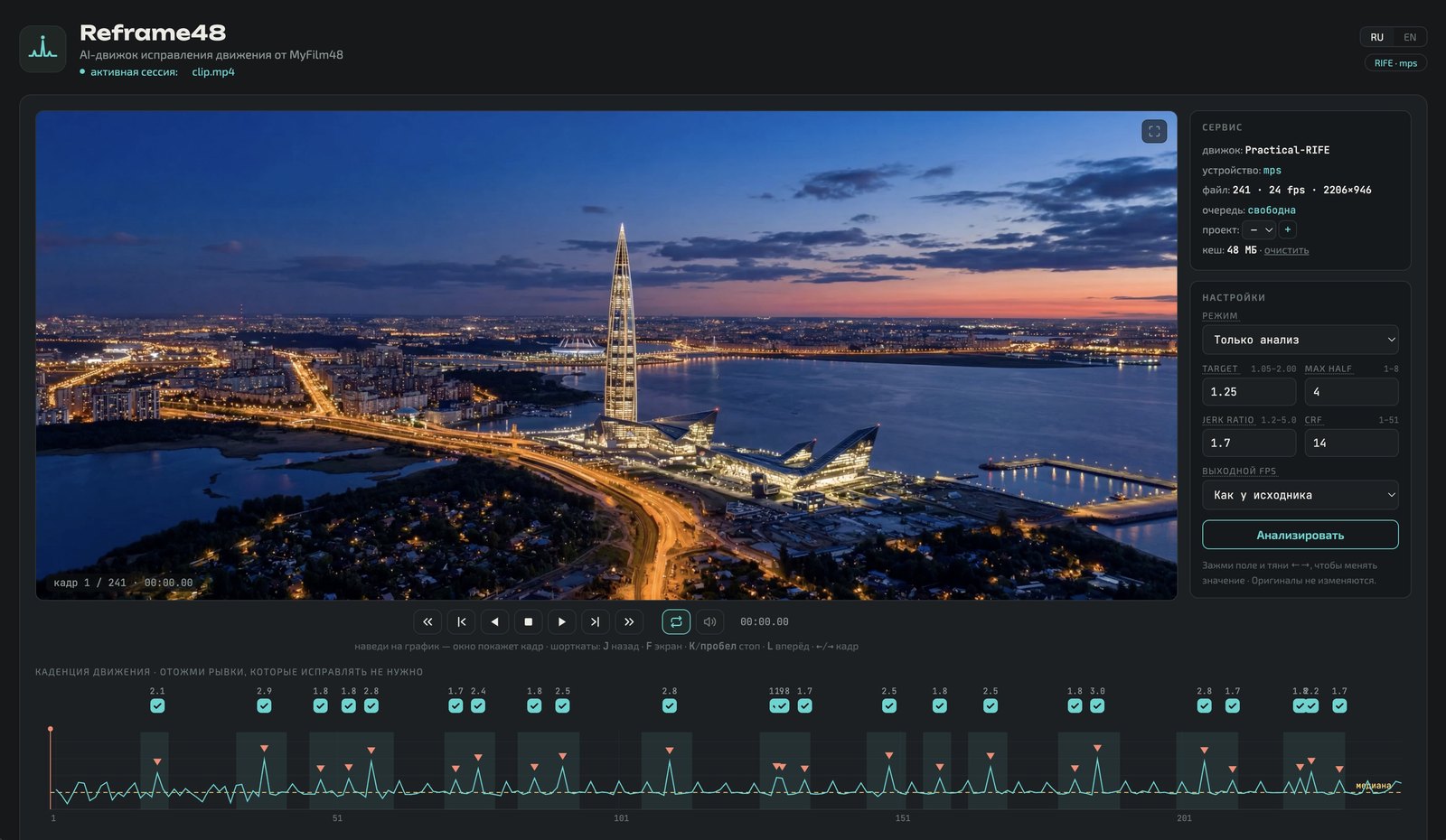Open the Выходной FPS dropdown
The image size is (1446, 840).
pyautogui.click(x=1300, y=495)
